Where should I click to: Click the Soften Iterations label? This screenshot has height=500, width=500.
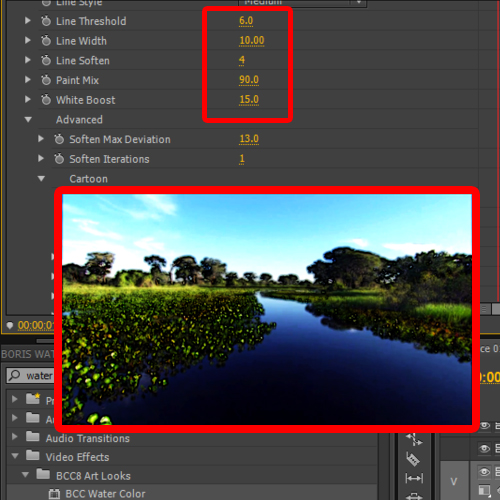point(109,159)
